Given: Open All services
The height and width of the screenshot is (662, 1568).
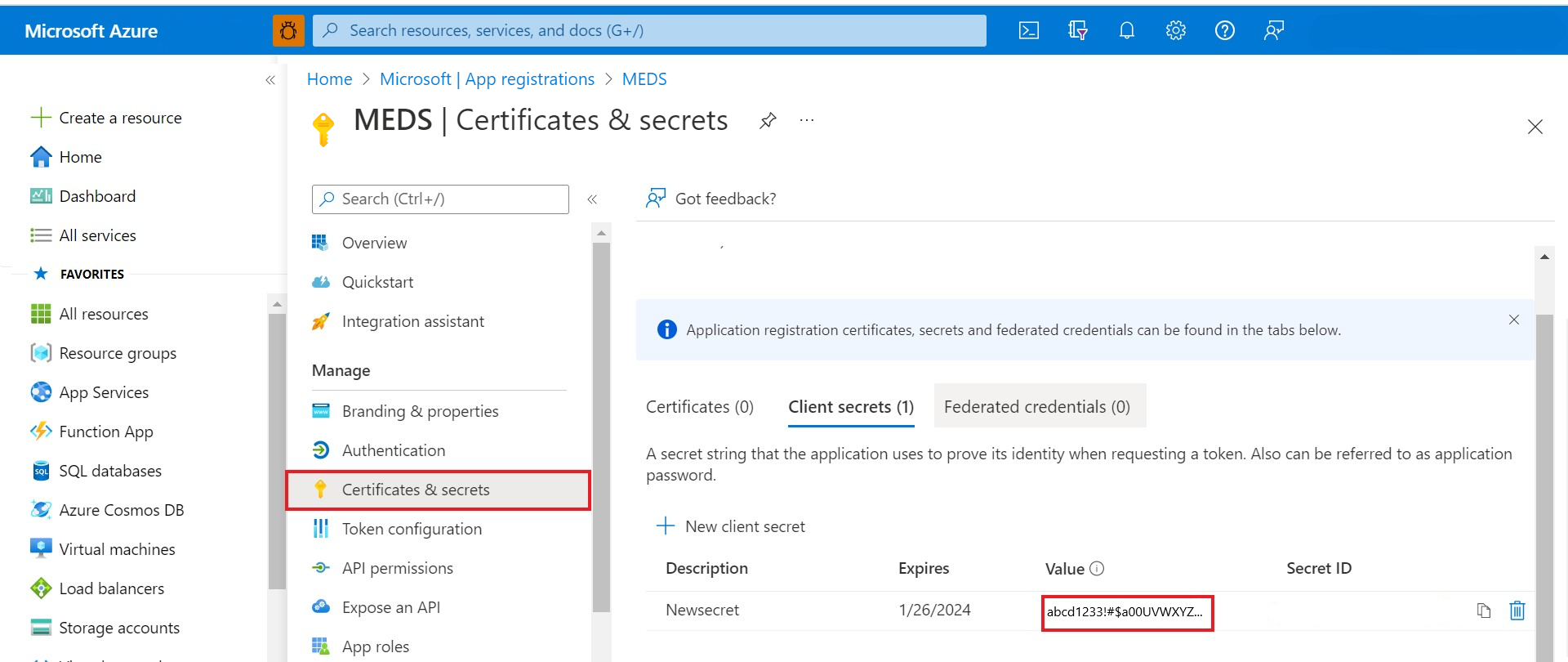Looking at the screenshot, I should click(x=82, y=235).
